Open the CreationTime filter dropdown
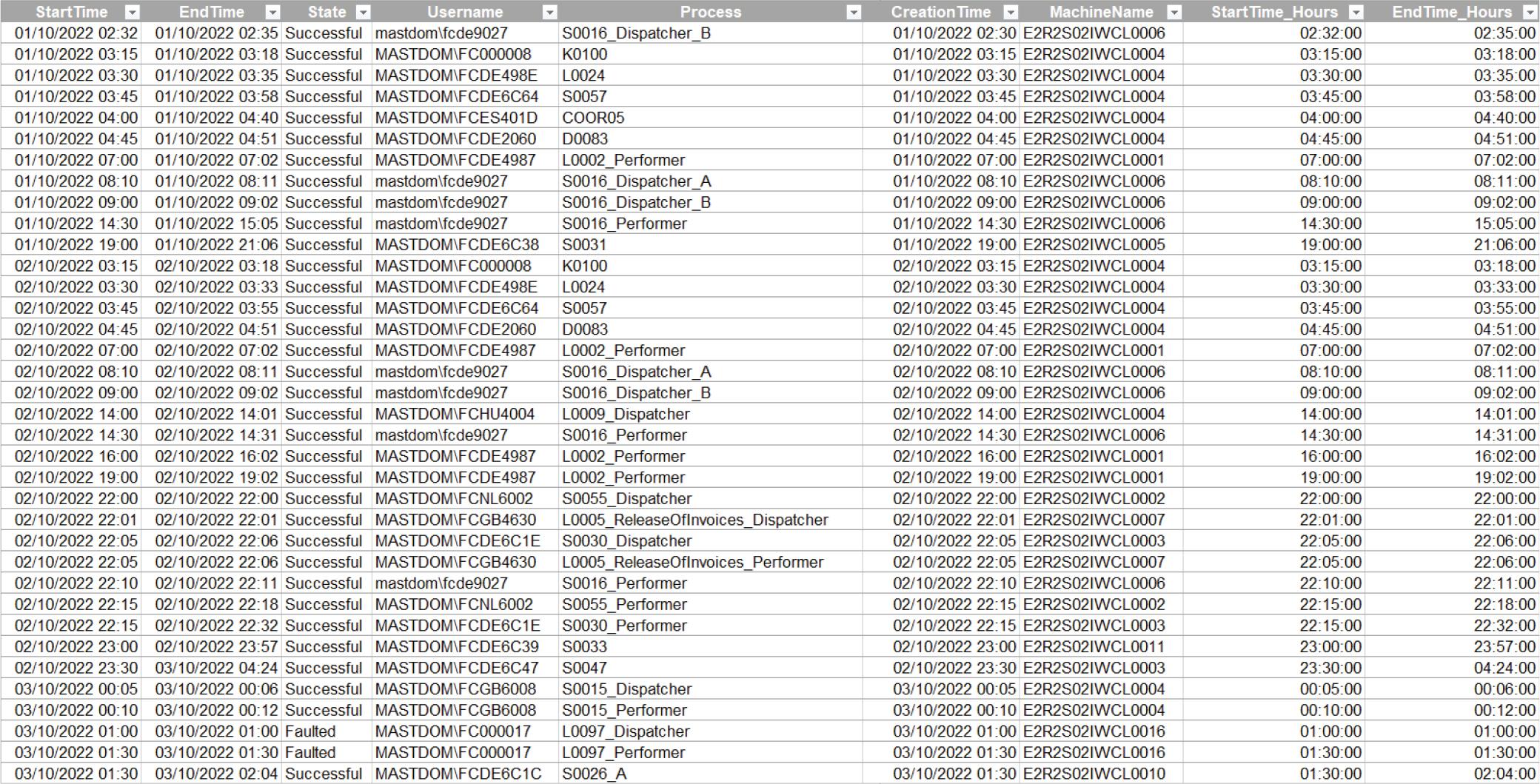1540x784 pixels. [1011, 12]
